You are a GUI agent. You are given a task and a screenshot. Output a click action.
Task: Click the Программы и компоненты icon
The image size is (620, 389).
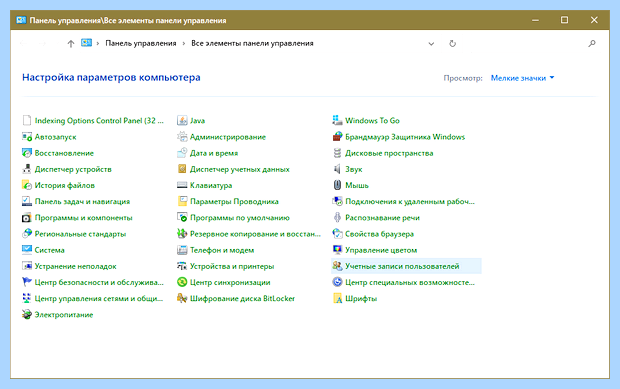point(26,218)
